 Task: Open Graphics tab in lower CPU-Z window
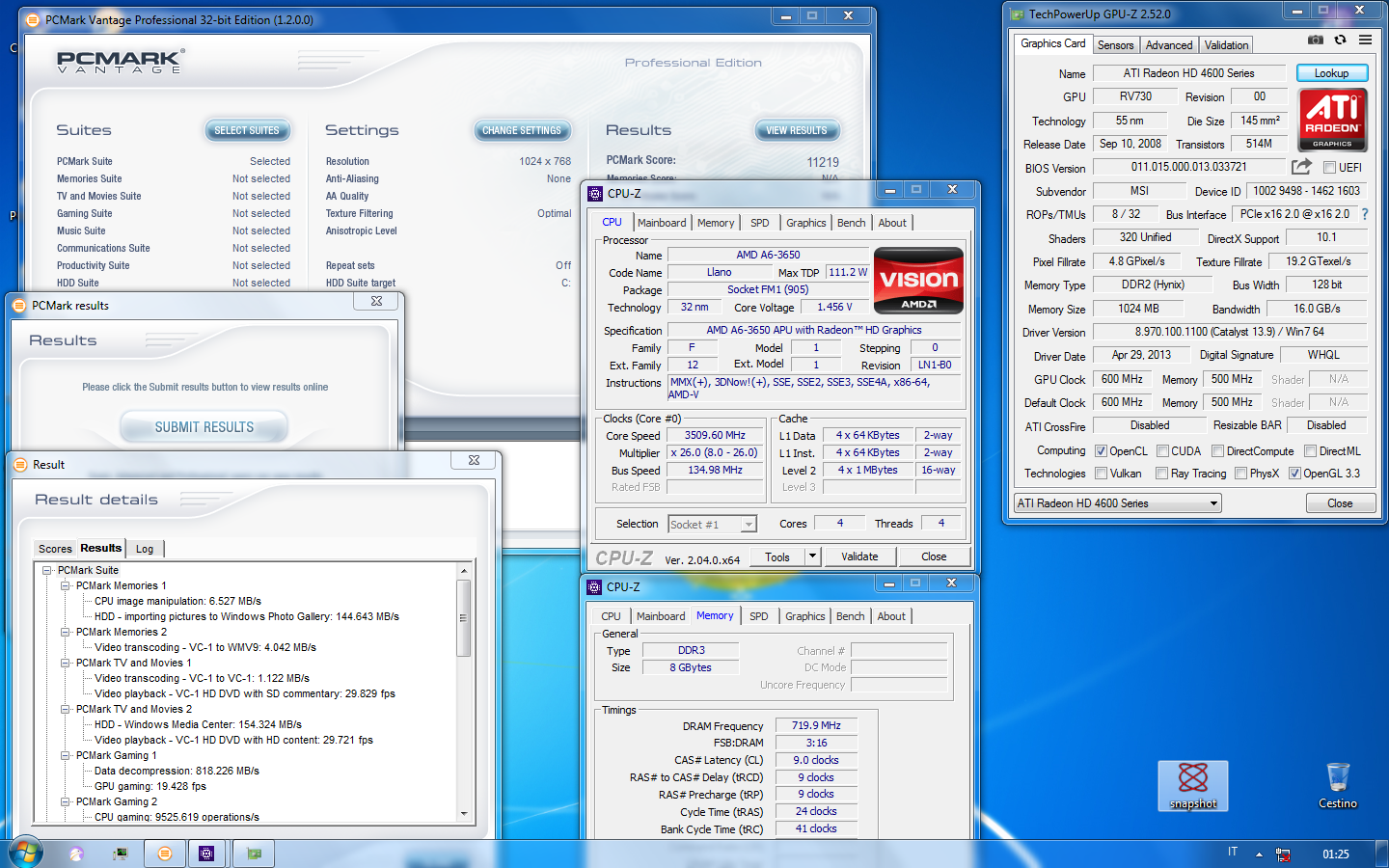pos(805,616)
